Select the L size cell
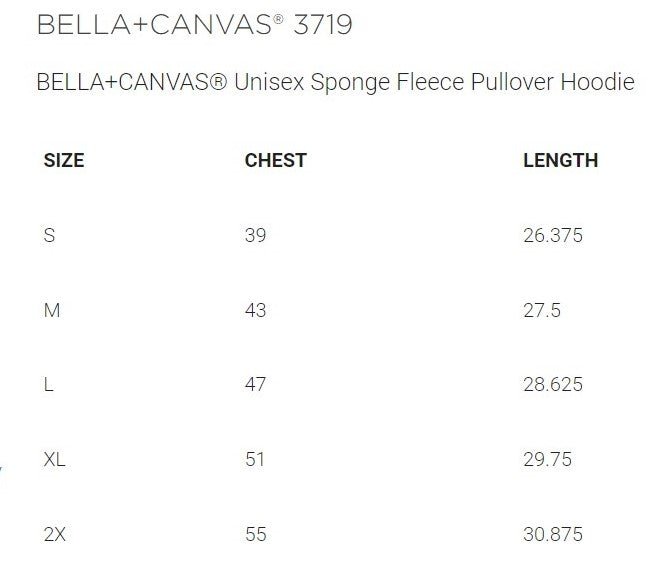 [48, 385]
